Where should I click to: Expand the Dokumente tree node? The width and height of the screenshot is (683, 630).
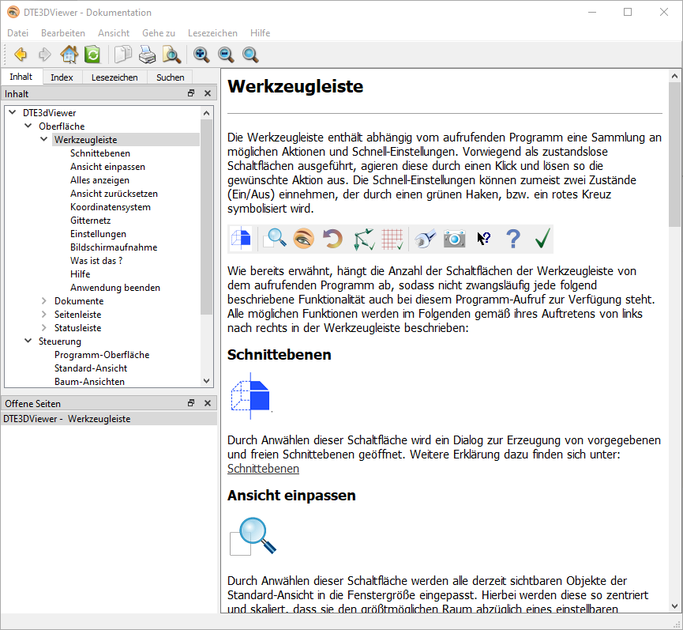[44, 301]
